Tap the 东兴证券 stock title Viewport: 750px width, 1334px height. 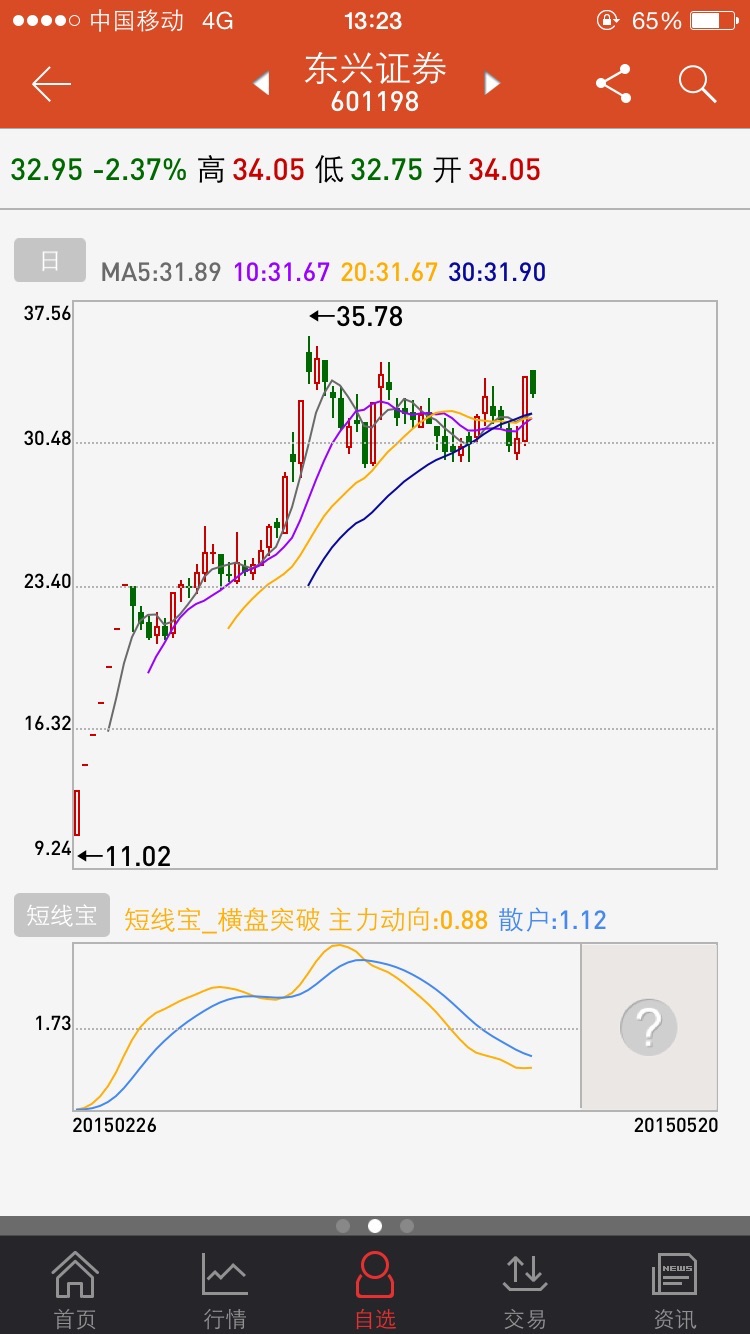click(x=375, y=69)
